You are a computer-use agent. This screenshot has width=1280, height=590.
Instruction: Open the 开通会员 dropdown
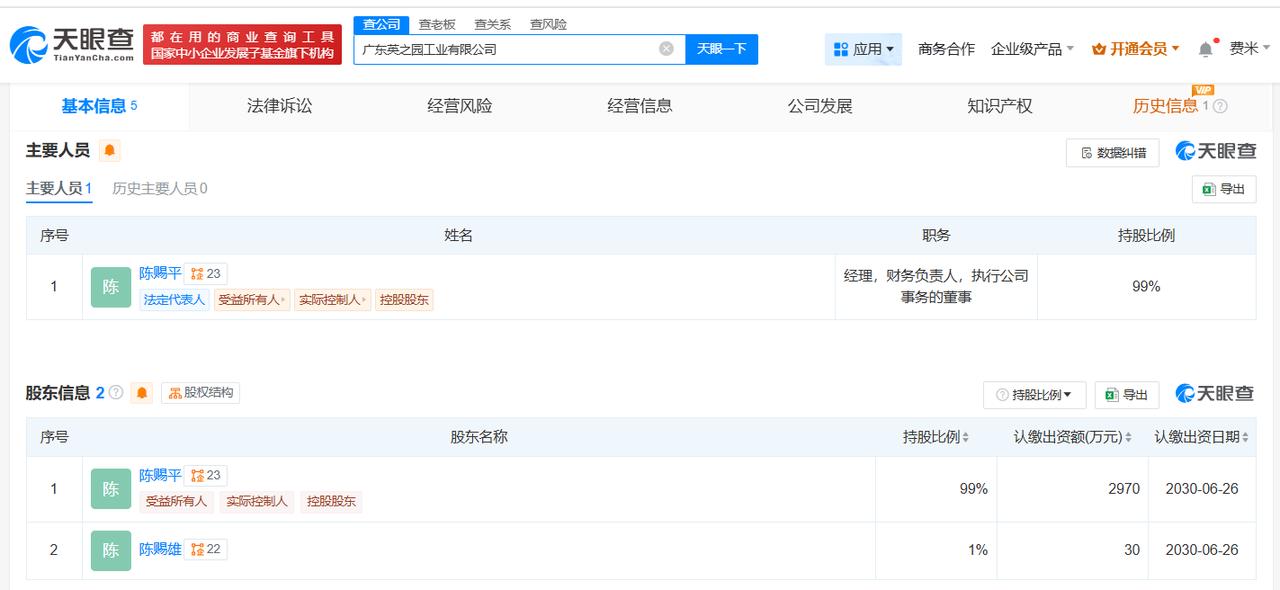point(1136,49)
